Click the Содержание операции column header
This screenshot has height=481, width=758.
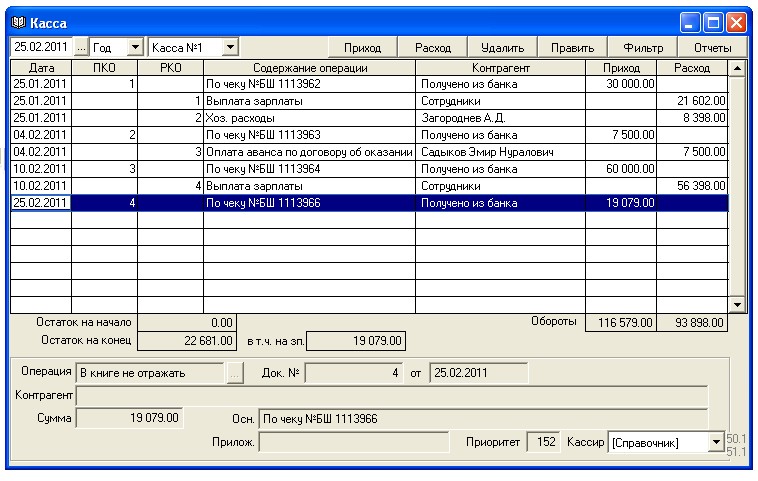tap(310, 68)
